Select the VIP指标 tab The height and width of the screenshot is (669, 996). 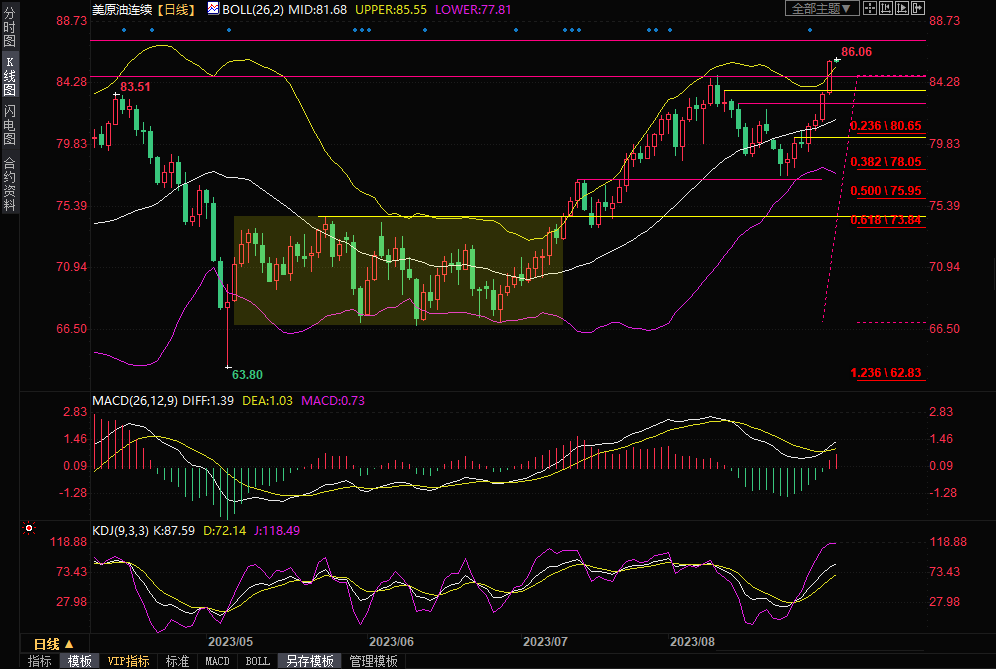(128, 661)
